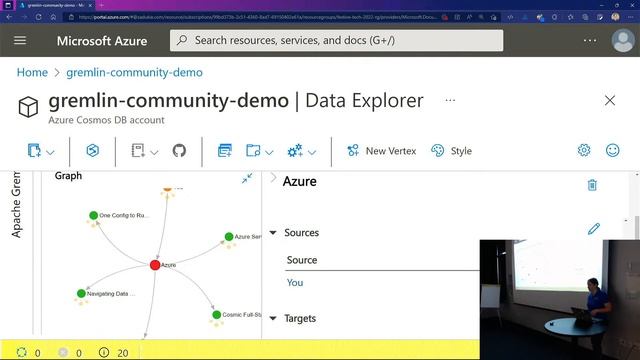
Task: Open the feedback smiley icon
Action: click(612, 150)
